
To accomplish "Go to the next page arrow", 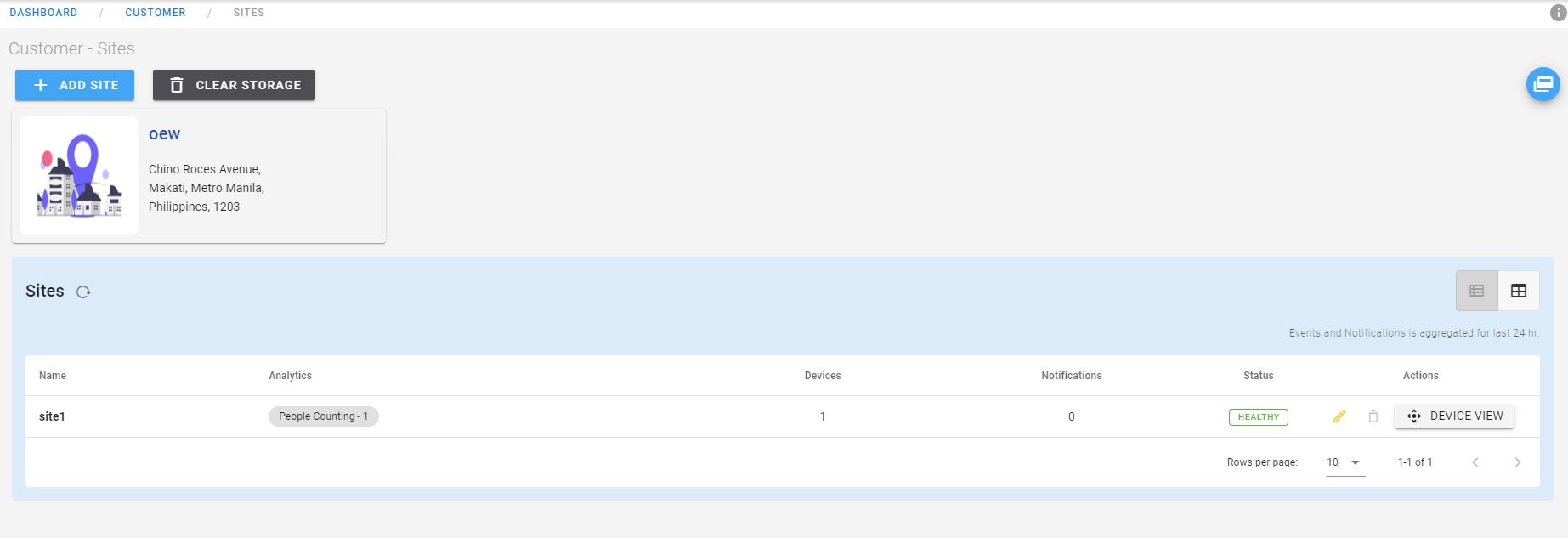I will point(1517,462).
